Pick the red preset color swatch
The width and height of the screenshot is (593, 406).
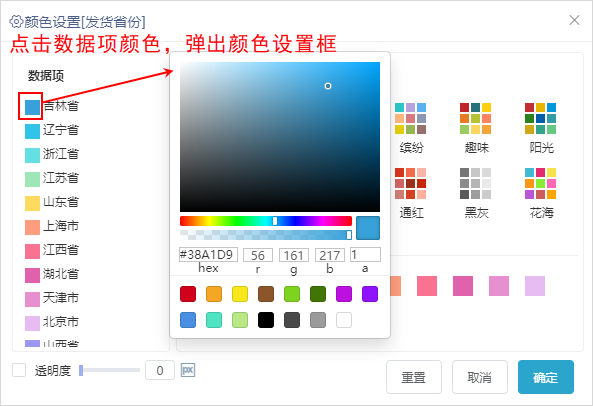pos(188,294)
